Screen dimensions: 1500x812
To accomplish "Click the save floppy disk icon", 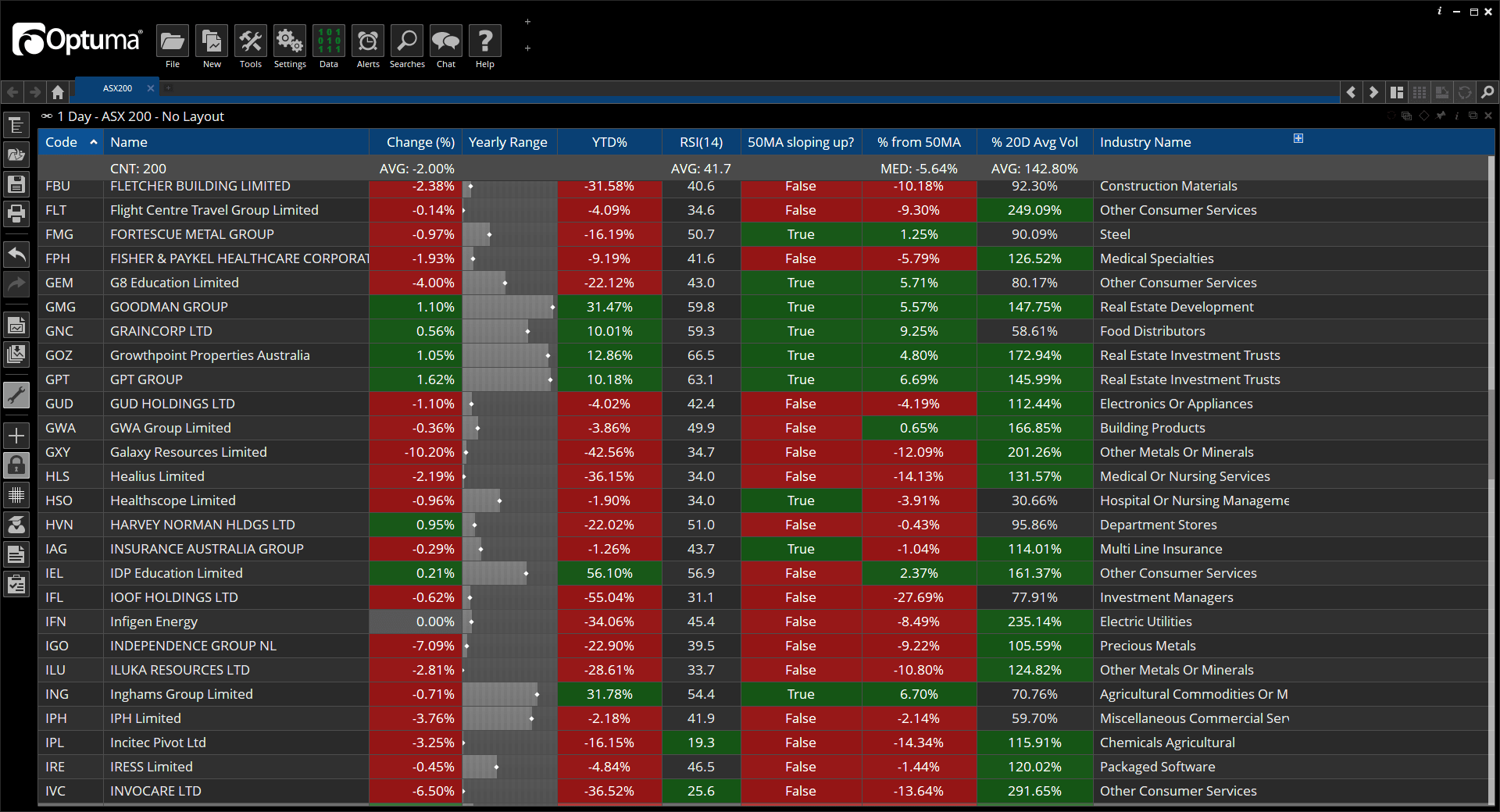I will pyautogui.click(x=16, y=184).
